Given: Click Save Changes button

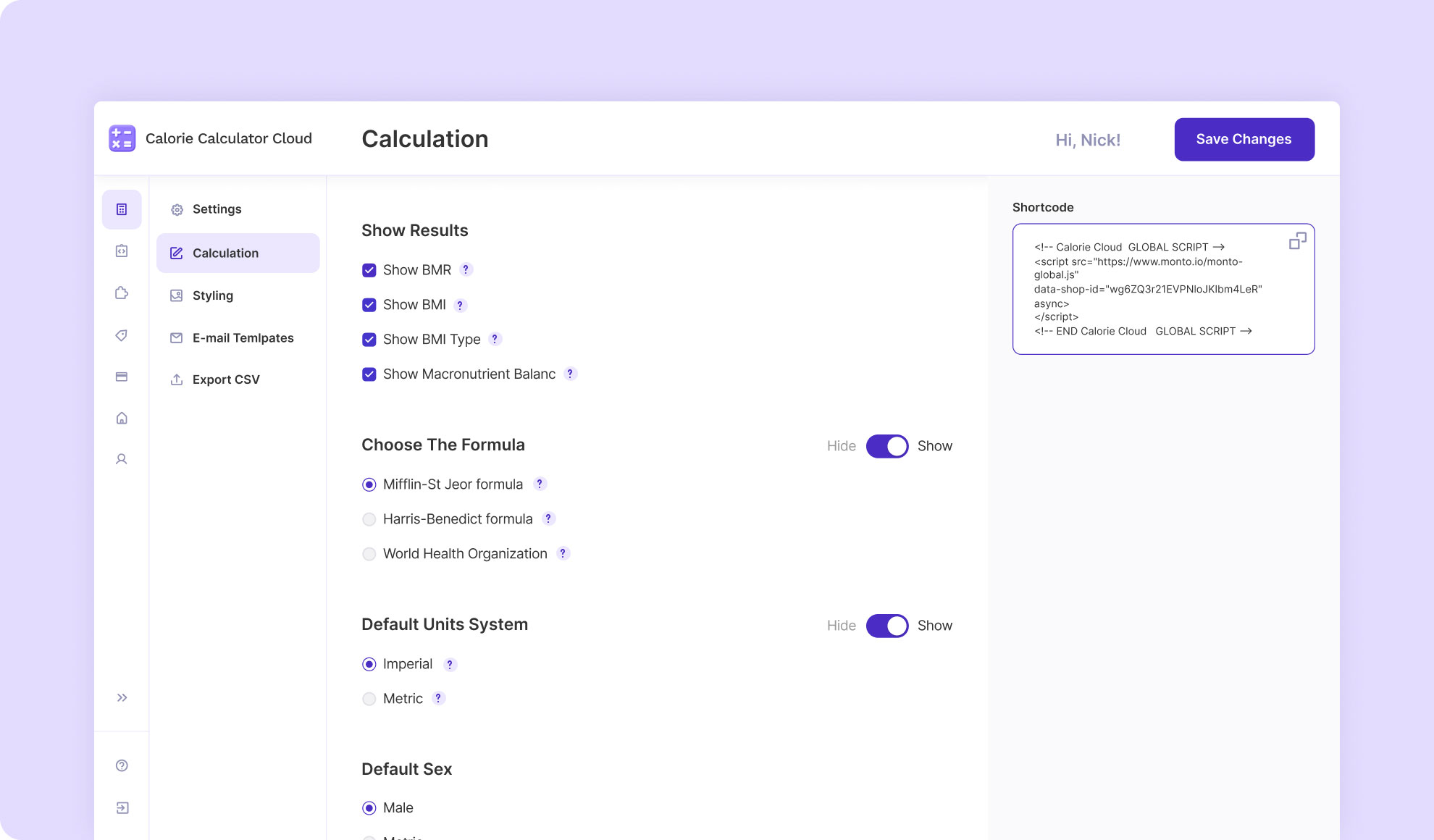Looking at the screenshot, I should 1244,139.
